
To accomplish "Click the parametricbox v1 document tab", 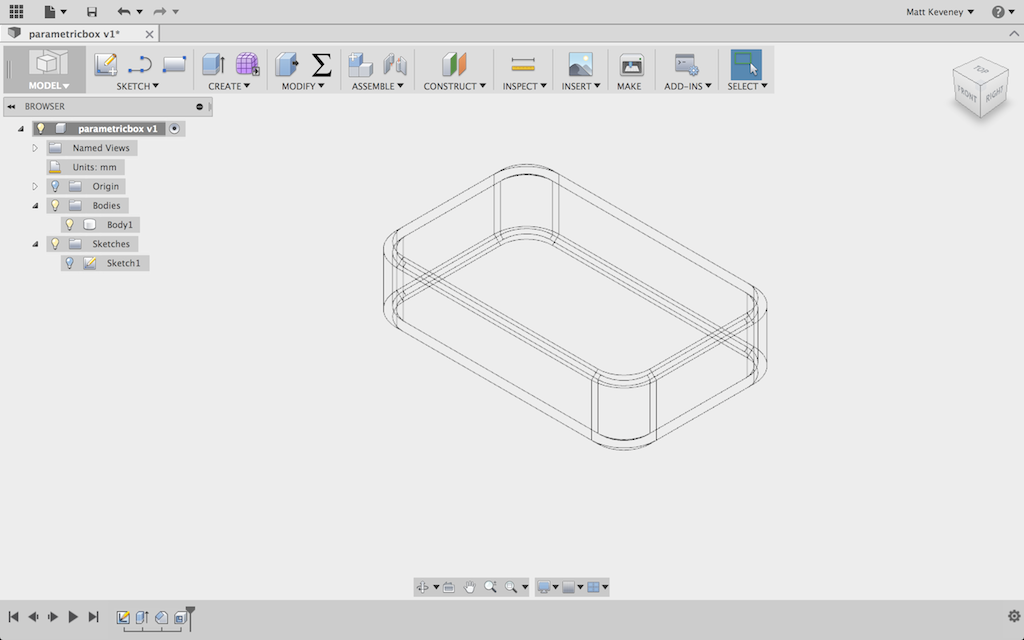I will tap(75, 32).
